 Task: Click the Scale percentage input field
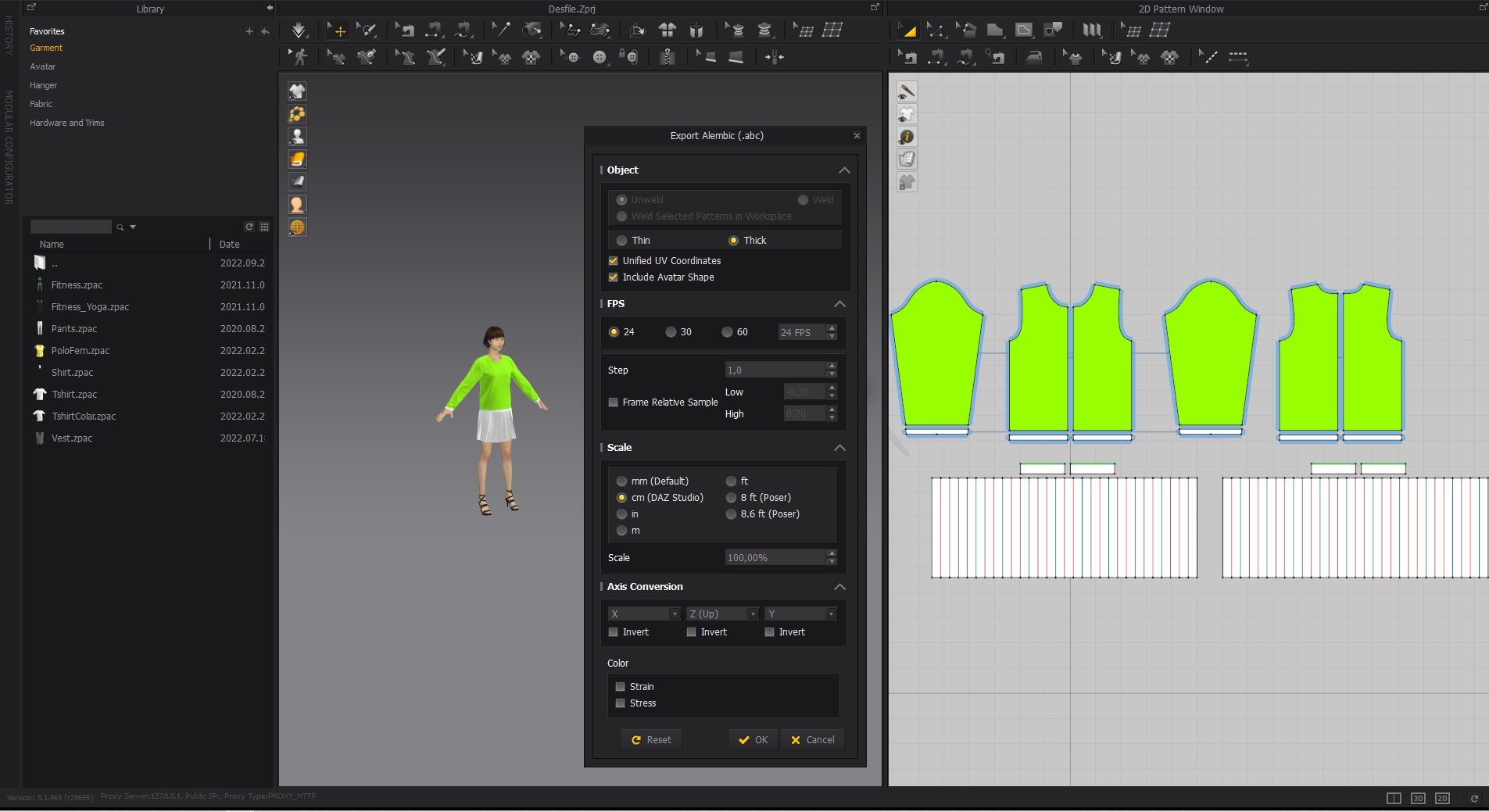coord(775,558)
